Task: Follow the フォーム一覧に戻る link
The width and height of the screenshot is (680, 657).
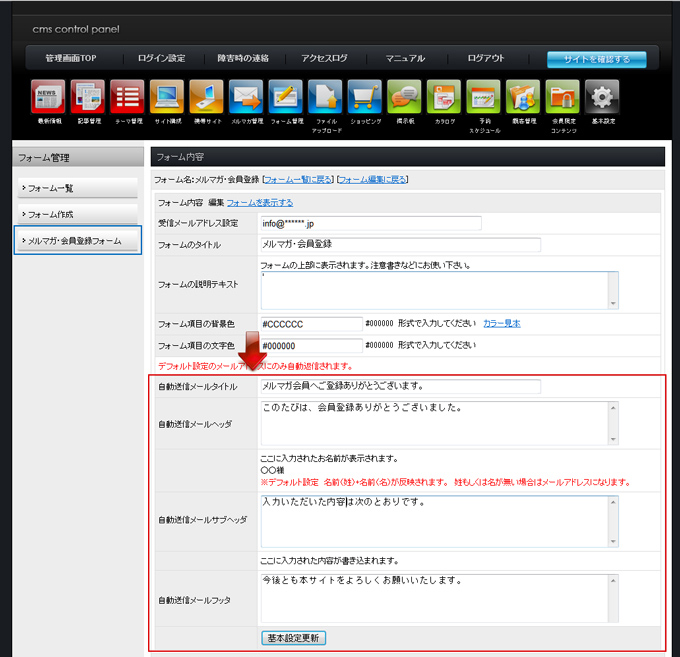Action: [297, 180]
